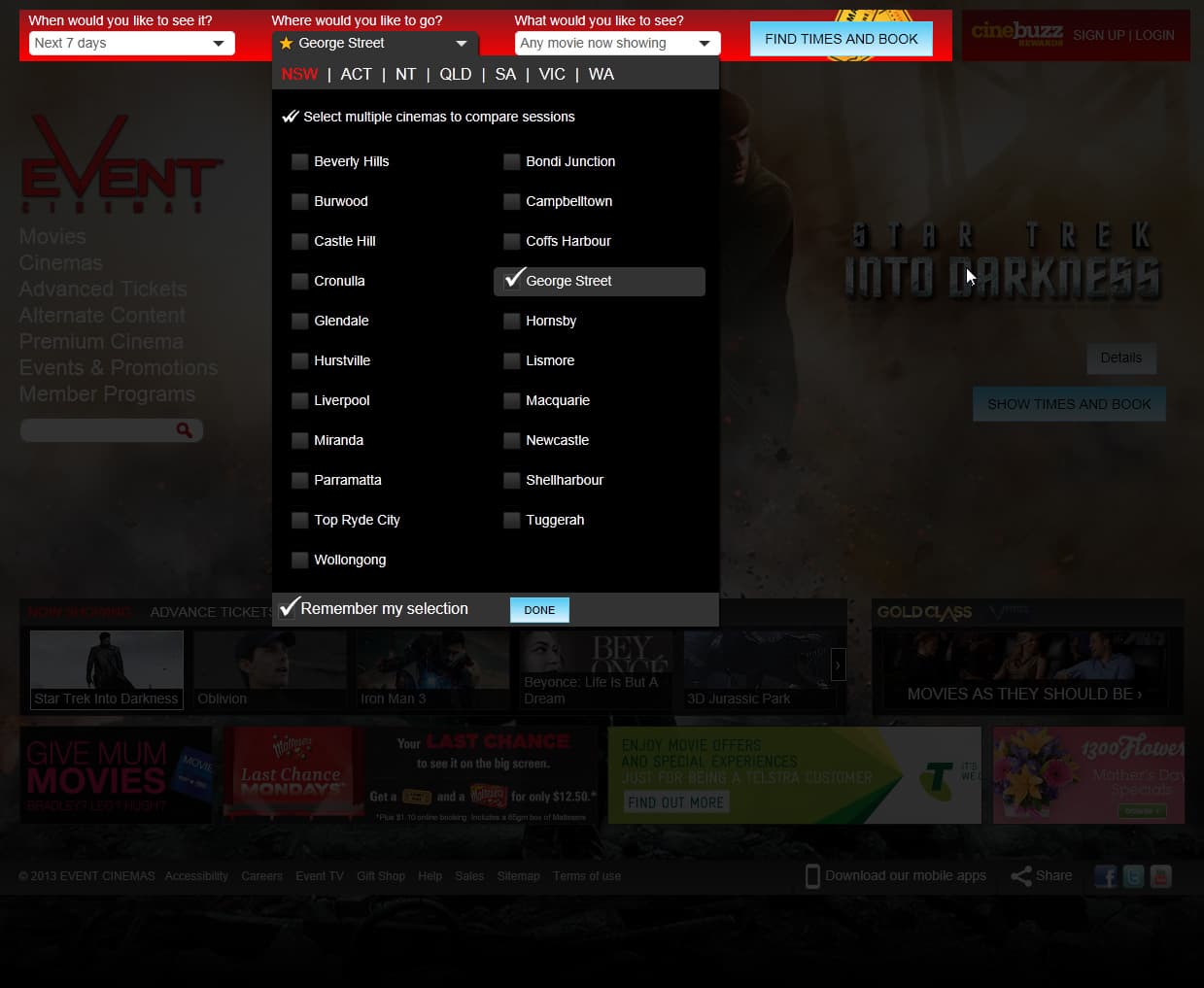
Task: Click the FIND TIMES AND BOOK button
Action: click(x=841, y=38)
